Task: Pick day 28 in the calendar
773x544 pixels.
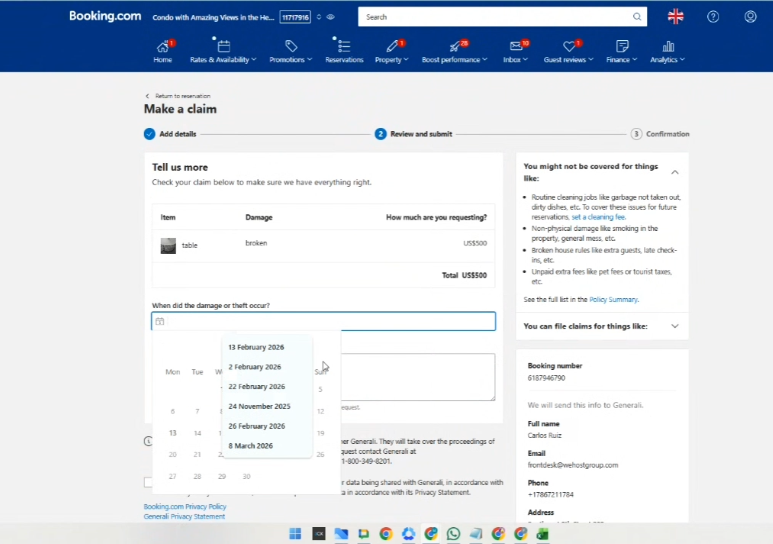Action: pyautogui.click(x=197, y=476)
